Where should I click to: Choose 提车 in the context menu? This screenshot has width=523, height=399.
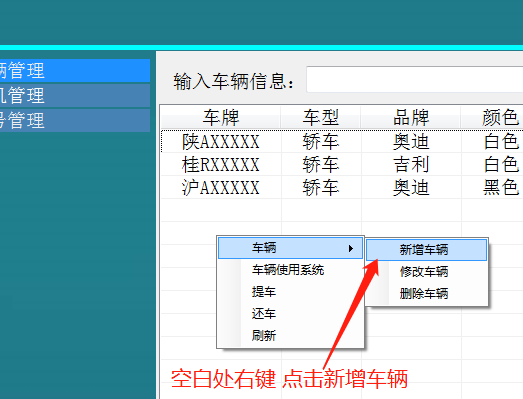pyautogui.click(x=290, y=292)
